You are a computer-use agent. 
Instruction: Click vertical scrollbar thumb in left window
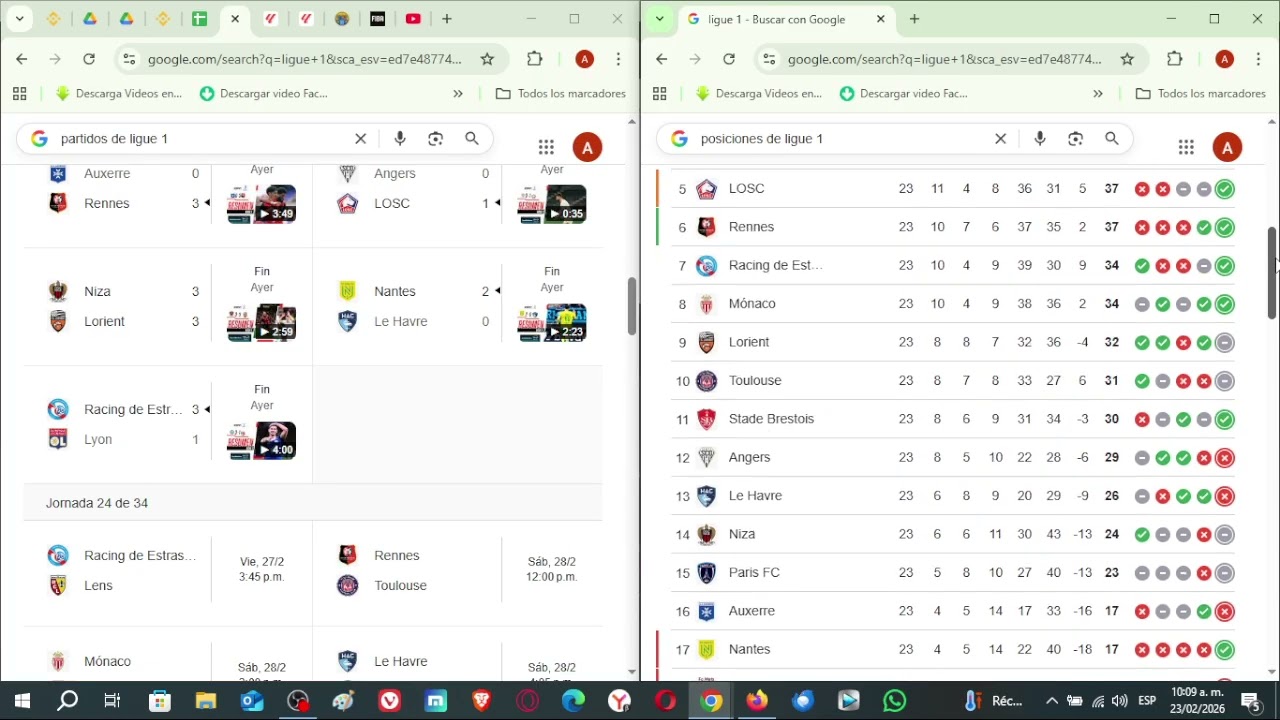[x=632, y=306]
